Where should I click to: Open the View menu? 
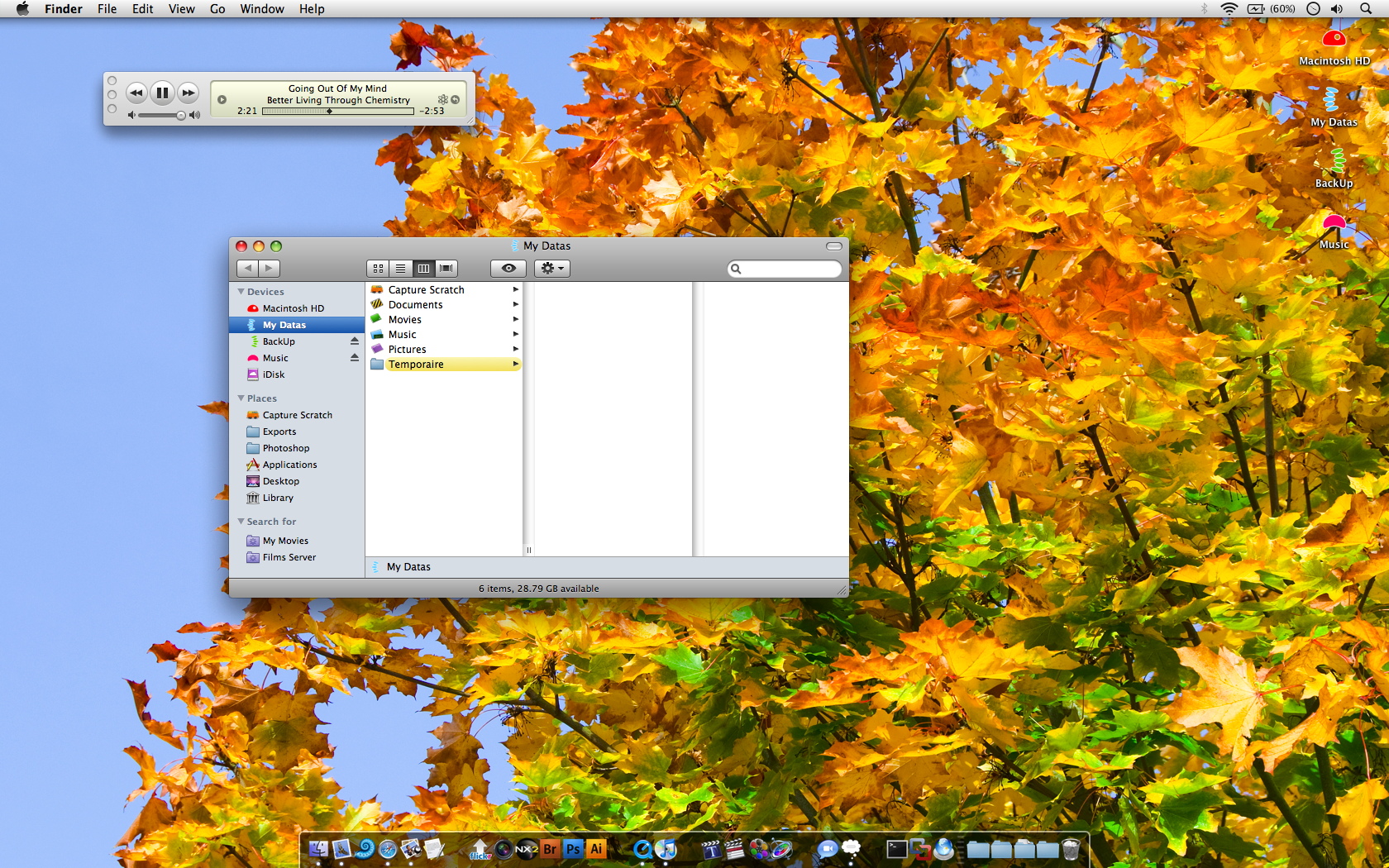181,9
